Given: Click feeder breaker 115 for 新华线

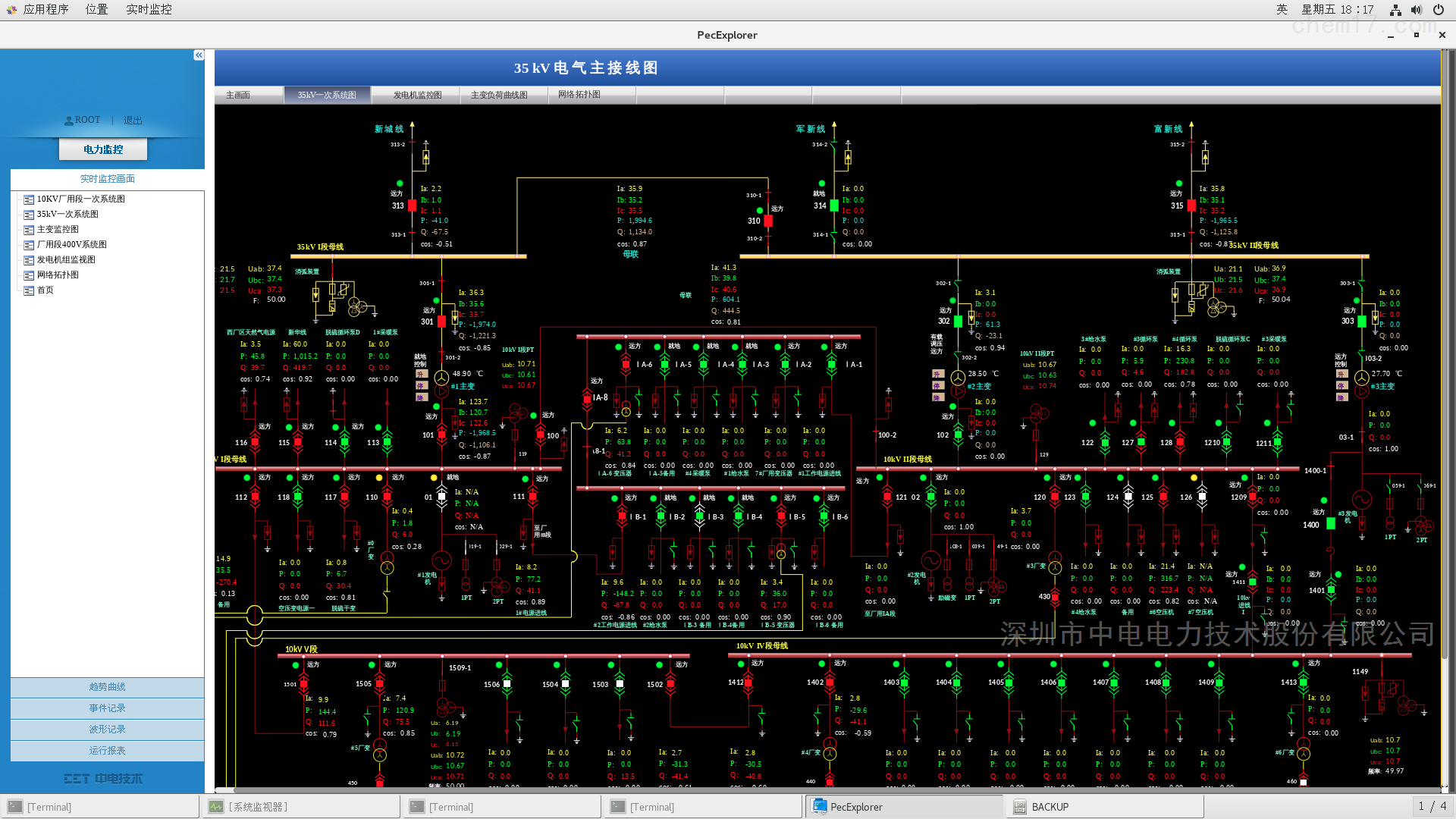Looking at the screenshot, I should click(298, 442).
